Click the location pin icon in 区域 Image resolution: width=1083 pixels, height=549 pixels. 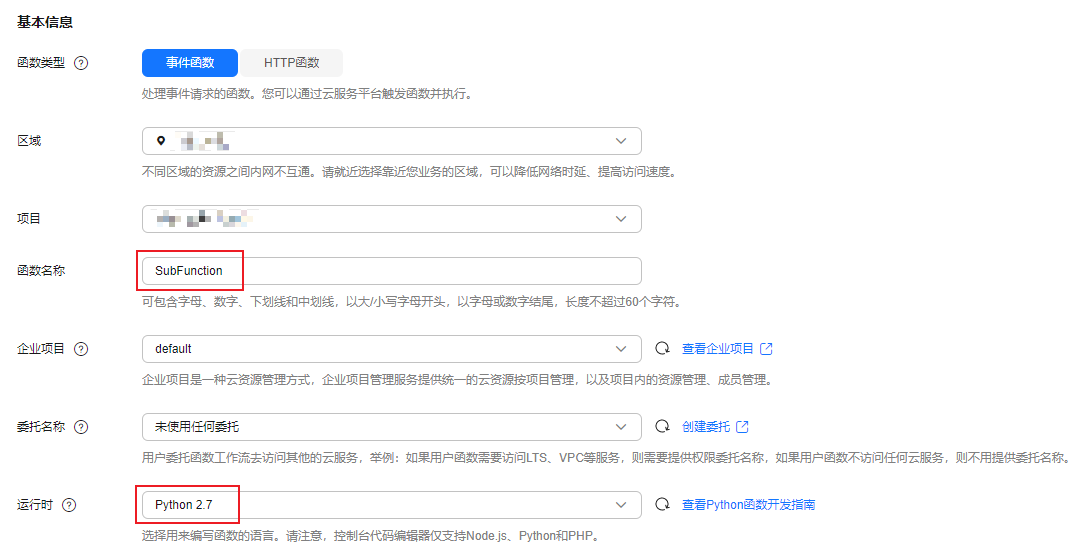coord(160,141)
